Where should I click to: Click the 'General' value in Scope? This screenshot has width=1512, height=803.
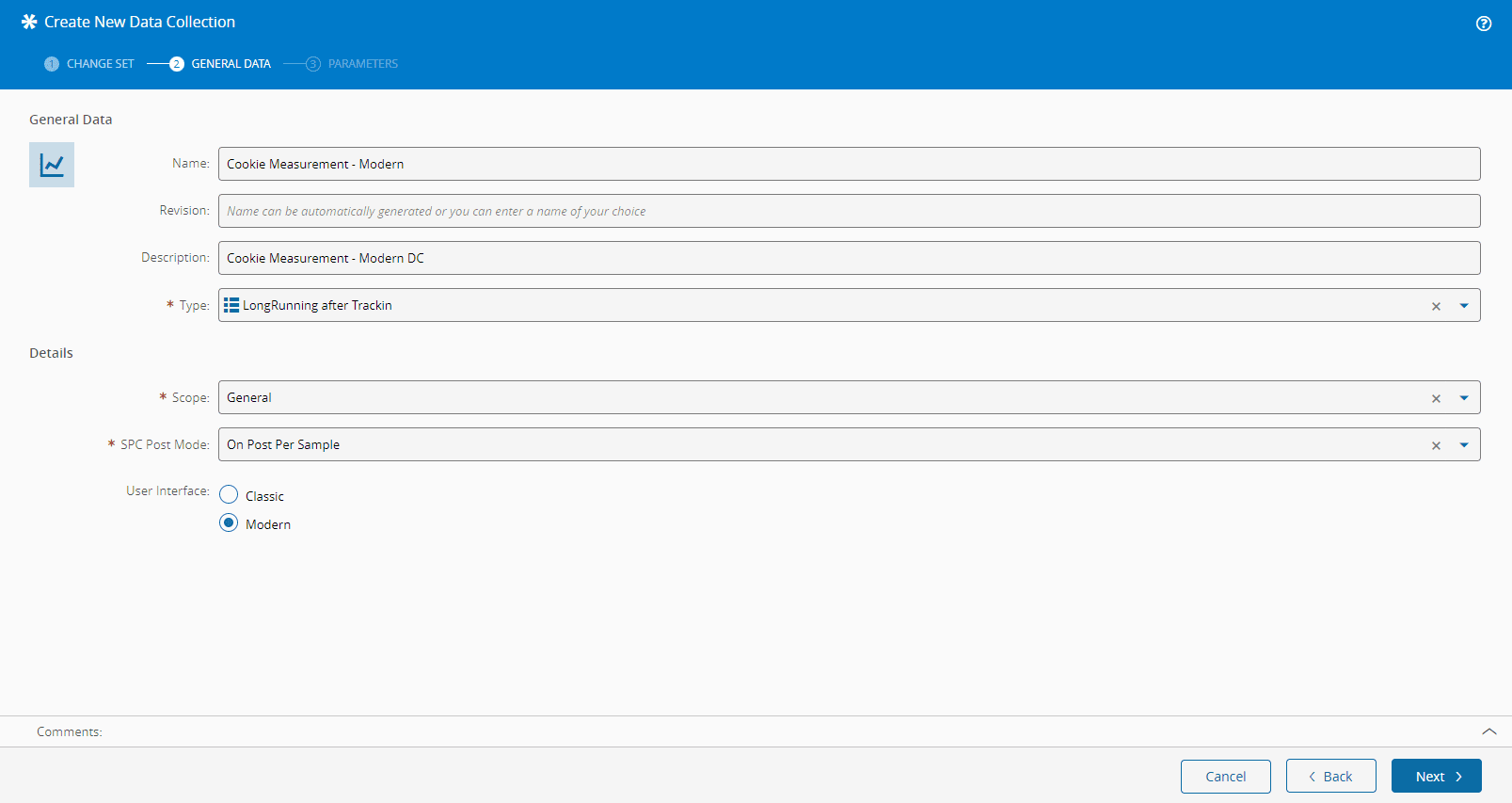click(249, 397)
